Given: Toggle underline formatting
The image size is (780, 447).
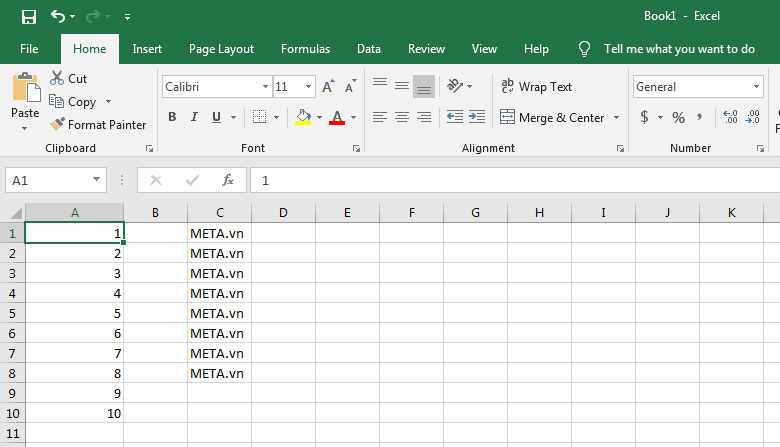Looking at the screenshot, I should tap(216, 117).
